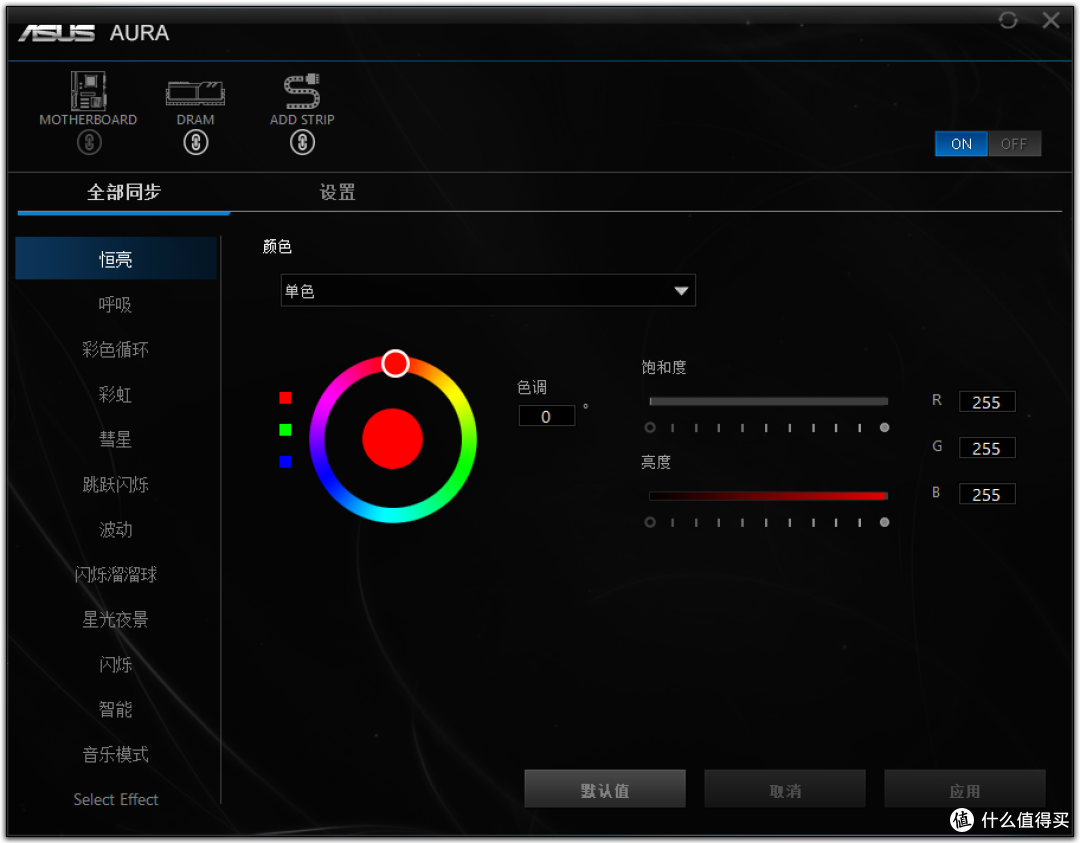Viewport: 1080px width, 843px height.
Task: Set brightness to minimum end marker
Action: 650,523
